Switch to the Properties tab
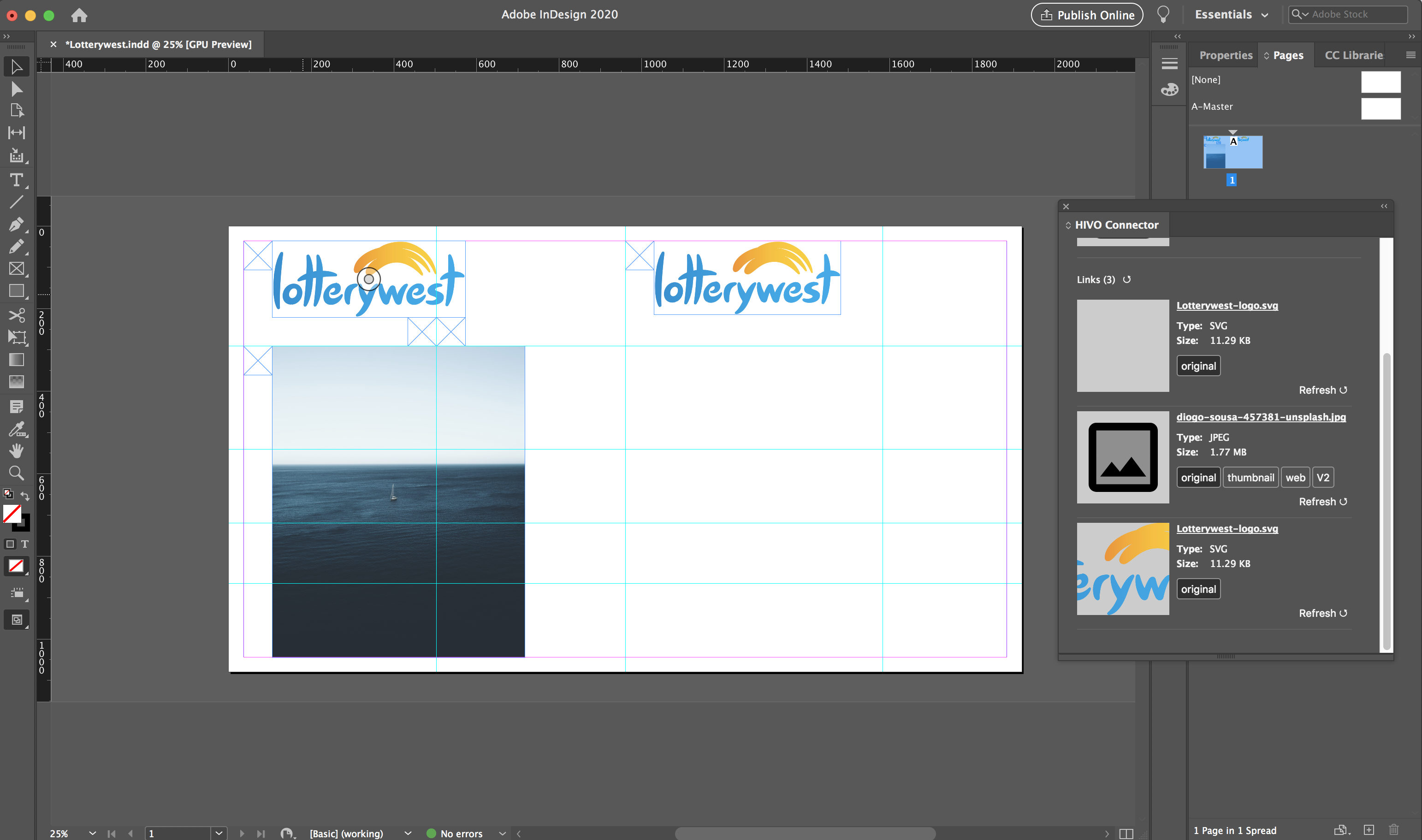Screen dimensions: 1422x840 coord(1226,55)
